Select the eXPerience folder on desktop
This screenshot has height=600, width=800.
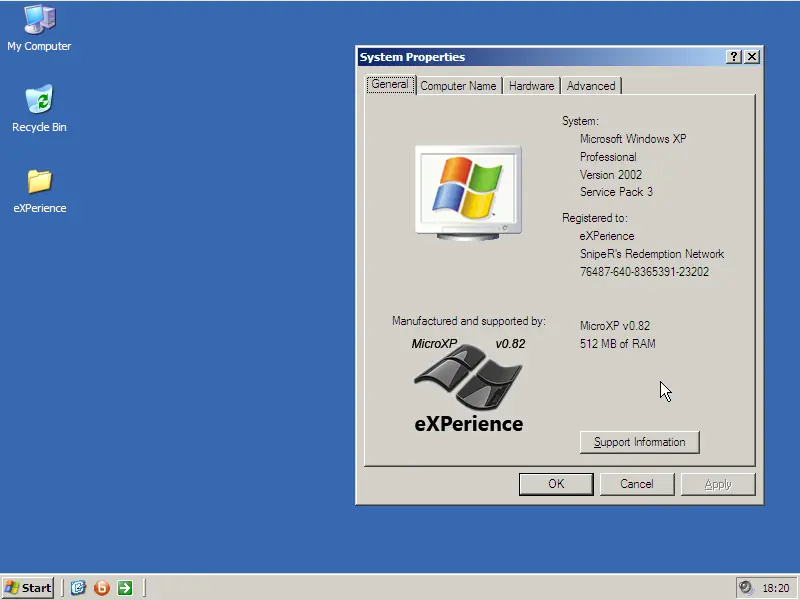(x=39, y=191)
